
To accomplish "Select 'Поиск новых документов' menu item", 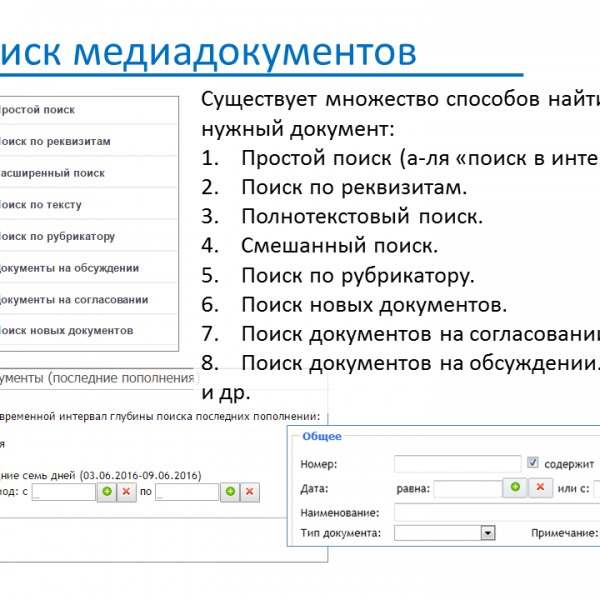I will (65, 330).
